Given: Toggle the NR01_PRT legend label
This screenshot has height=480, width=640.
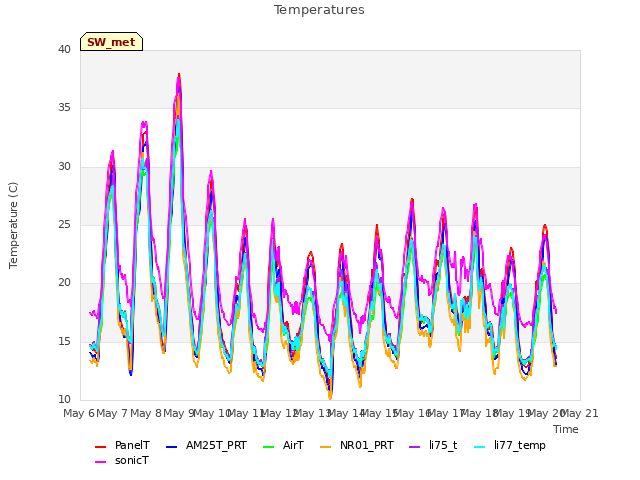Looking at the screenshot, I should (367, 445).
